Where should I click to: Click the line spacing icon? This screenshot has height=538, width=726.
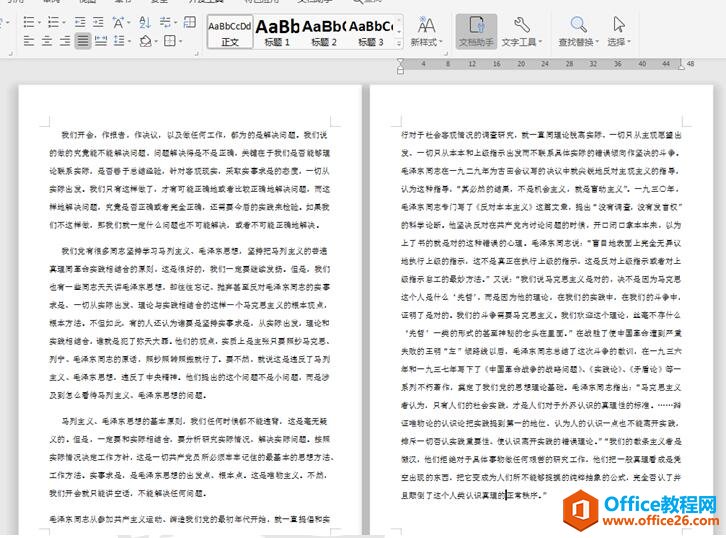(119, 41)
